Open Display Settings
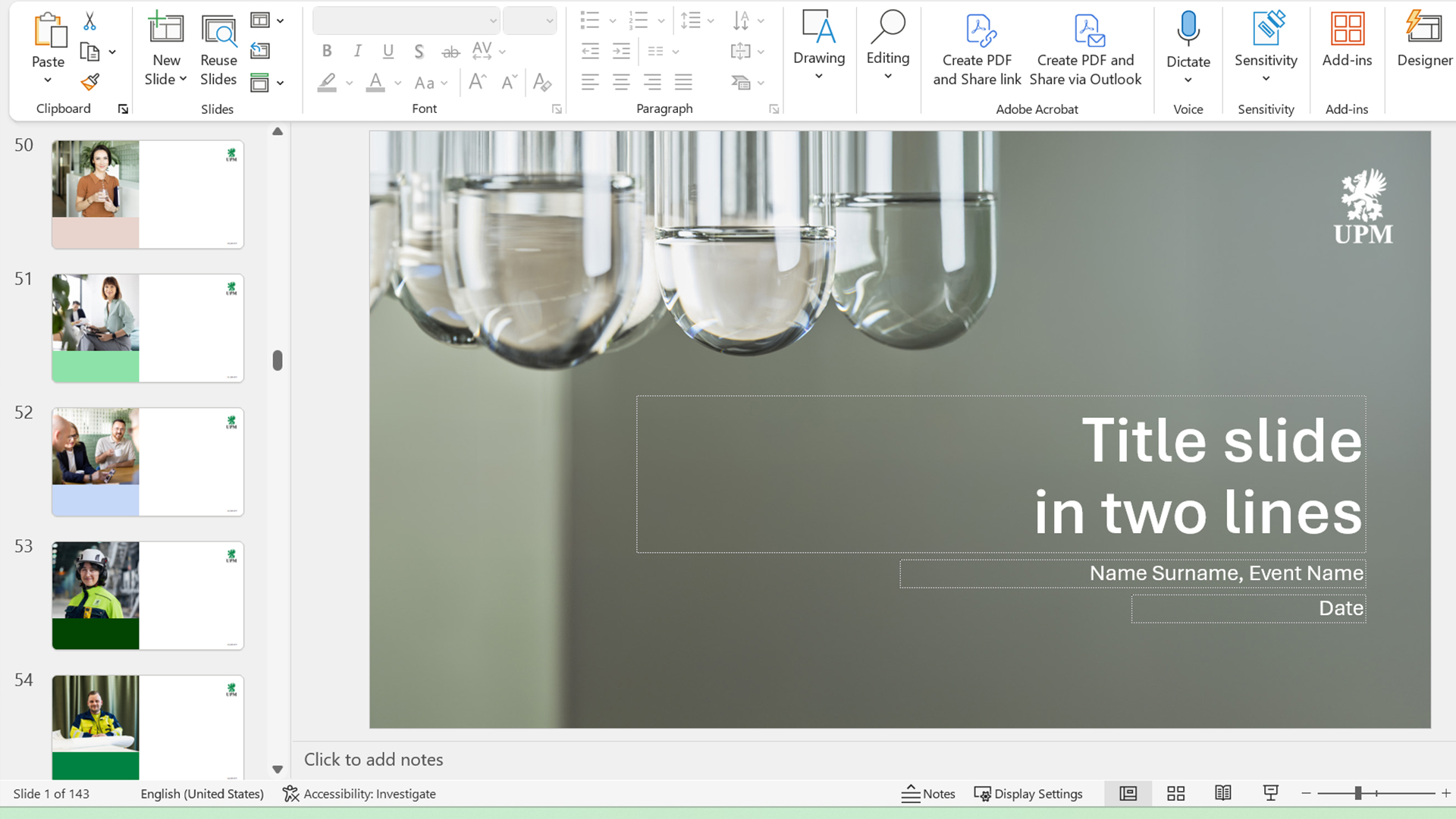Viewport: 1456px width, 819px height. tap(1028, 793)
